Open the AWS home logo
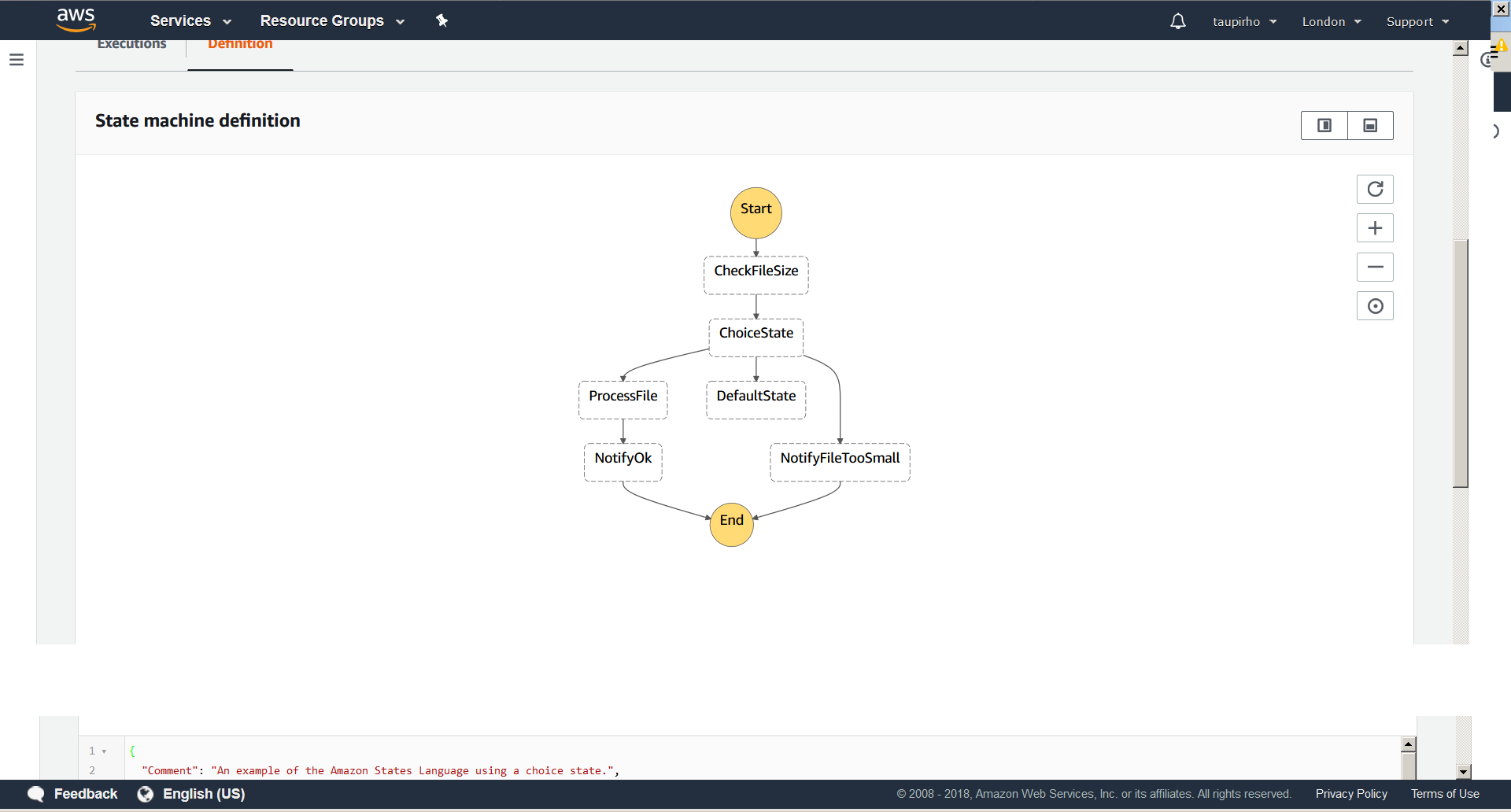Image resolution: width=1511 pixels, height=812 pixels. click(76, 20)
